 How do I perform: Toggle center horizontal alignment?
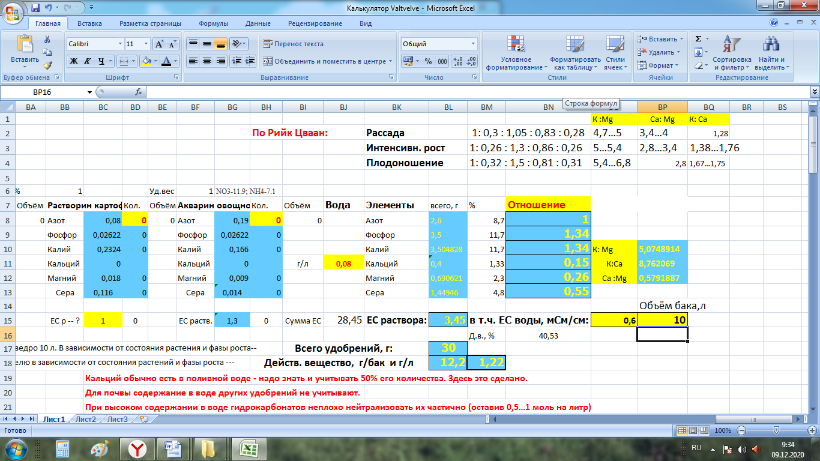(x=207, y=61)
